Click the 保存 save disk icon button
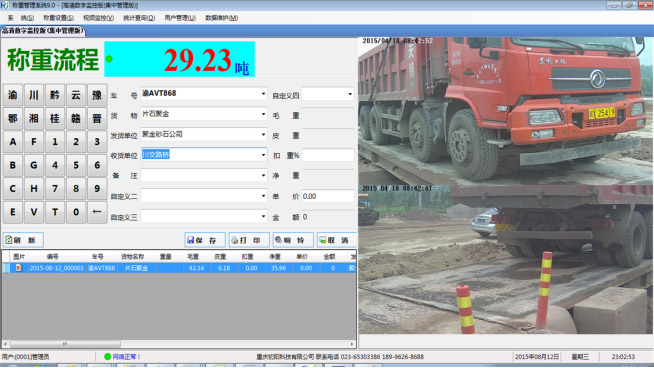Viewport: 654px width, 368px height. [x=205, y=240]
